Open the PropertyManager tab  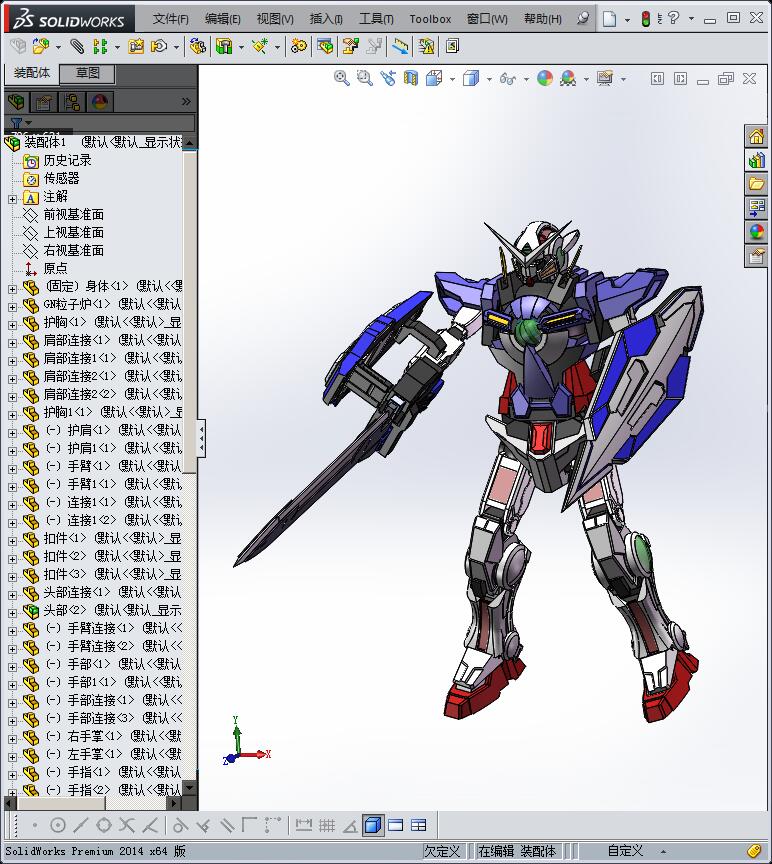(44, 102)
